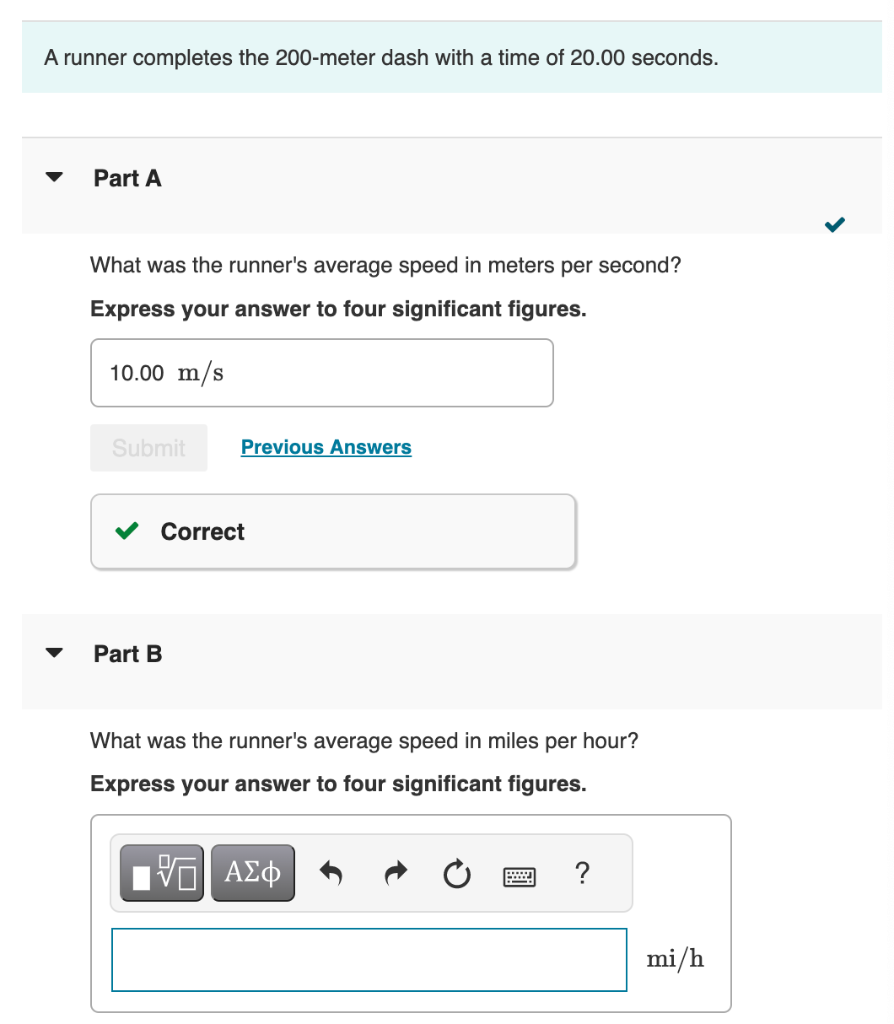Viewport: 894px width, 1024px height.
Task: Expand the Part A heading
Action: pyautogui.click(x=127, y=178)
